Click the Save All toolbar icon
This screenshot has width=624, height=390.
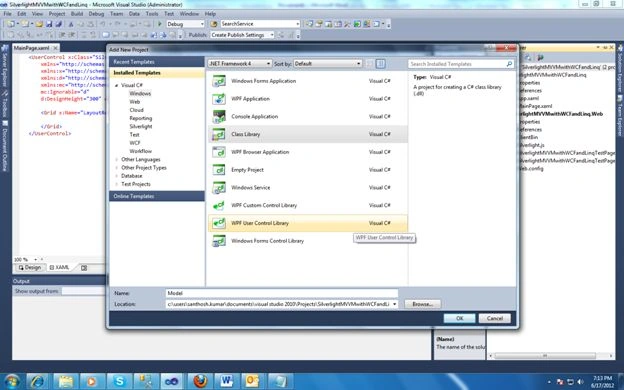point(58,24)
